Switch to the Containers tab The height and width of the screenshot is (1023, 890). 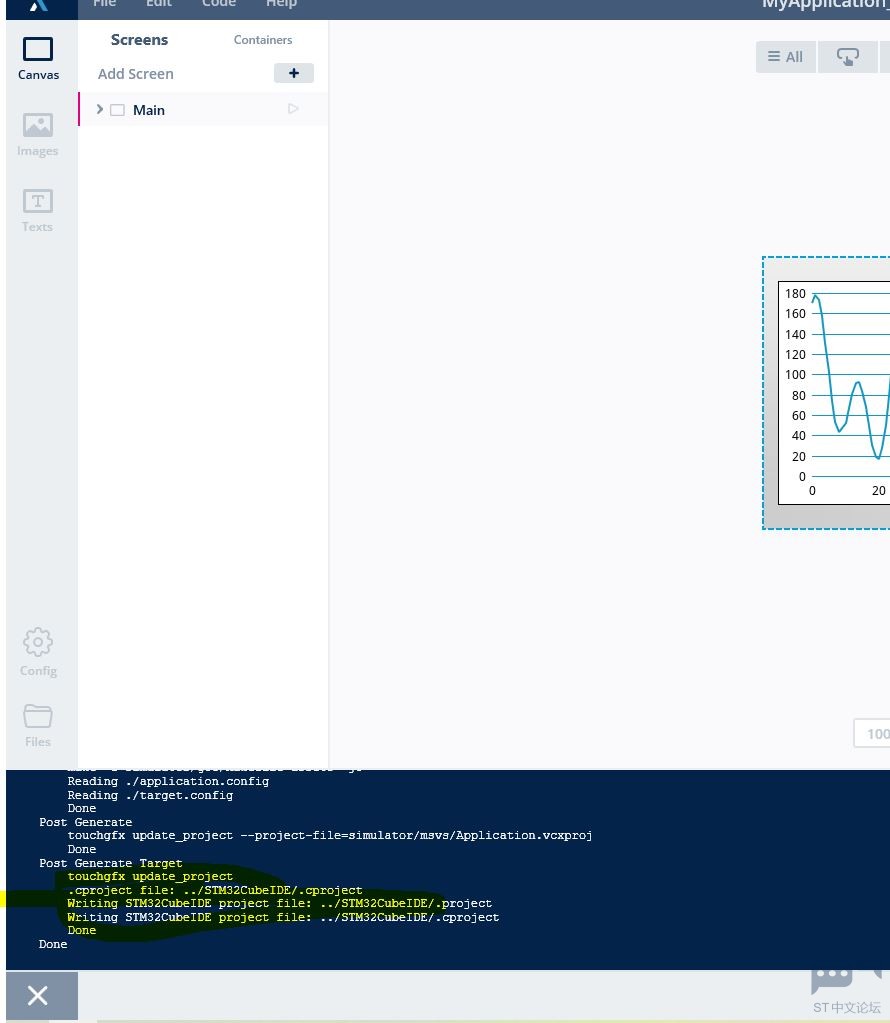point(263,40)
